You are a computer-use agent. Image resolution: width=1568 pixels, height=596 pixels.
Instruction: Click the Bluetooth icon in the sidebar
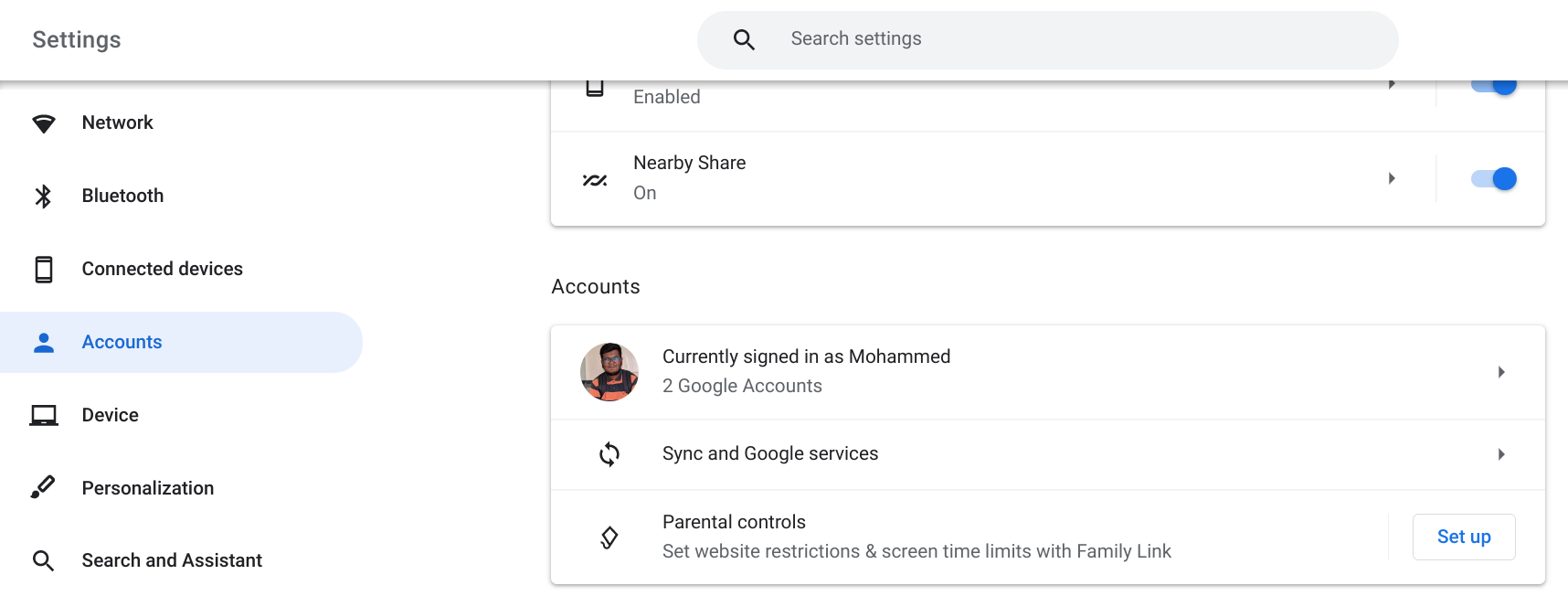coord(43,195)
